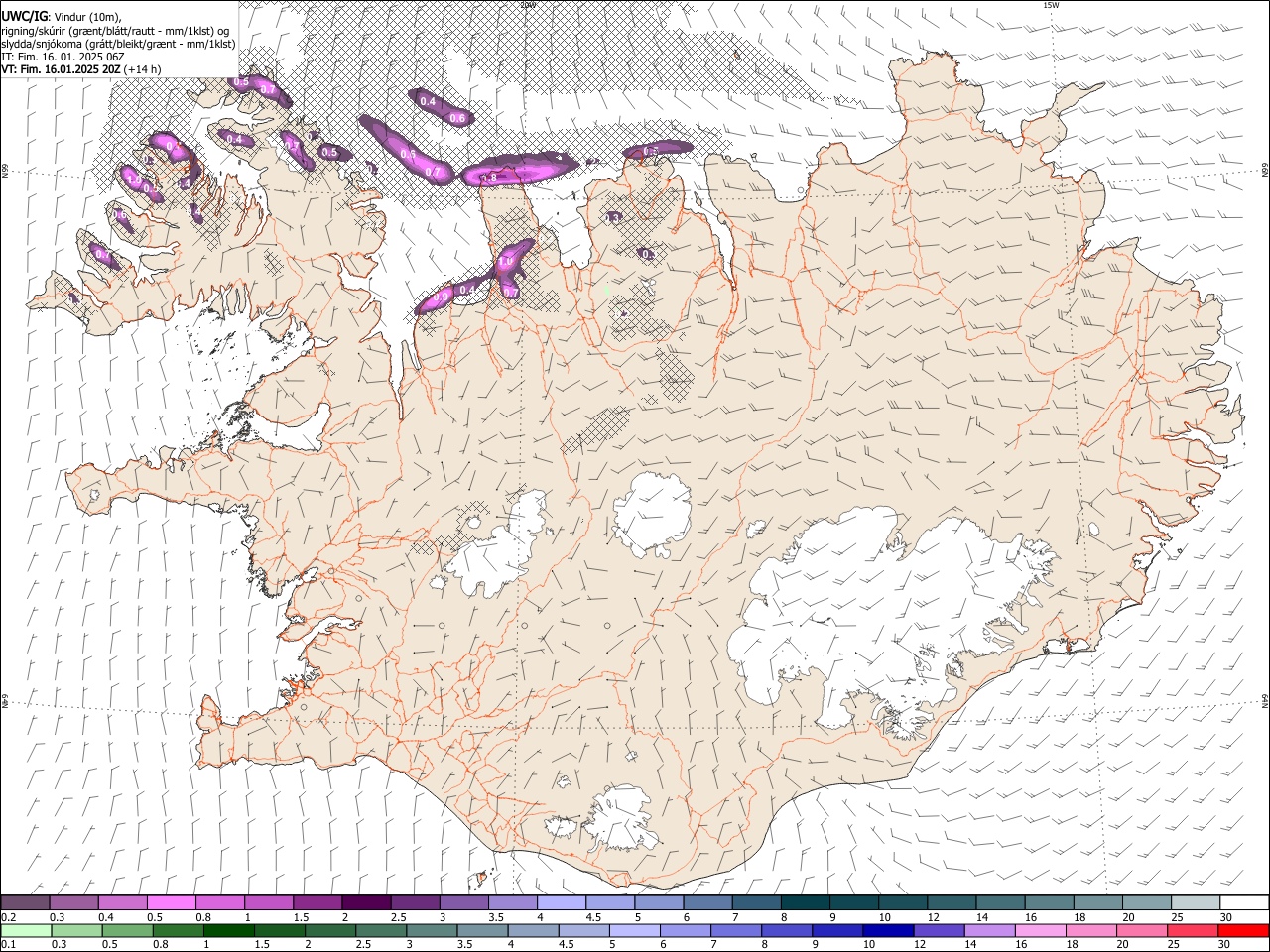Pick the lavender 4 swatch in upper scale
Screen dimensions: 1270x952
point(561,902)
